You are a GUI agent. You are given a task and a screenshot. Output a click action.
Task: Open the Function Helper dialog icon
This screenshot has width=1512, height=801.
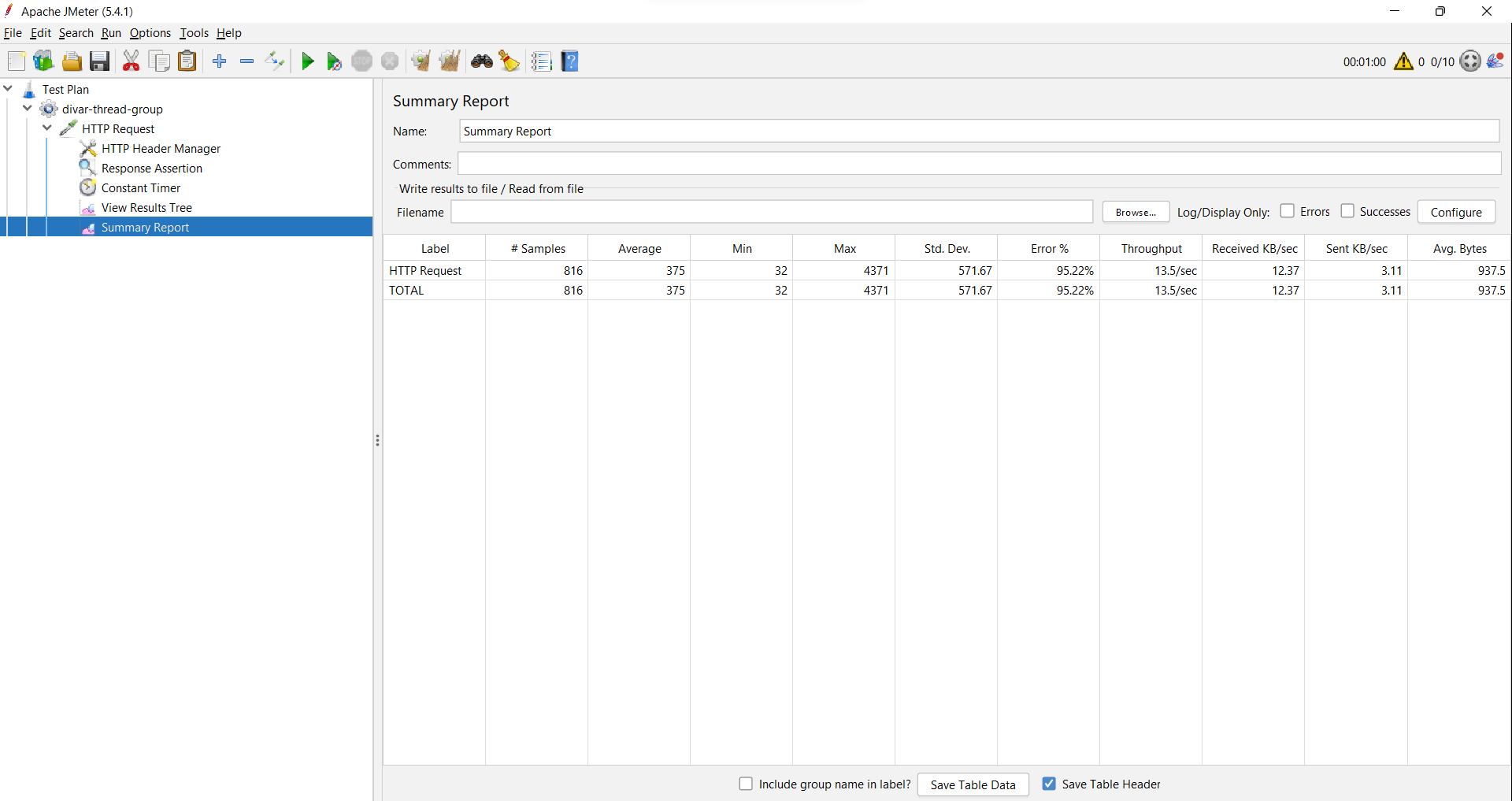point(542,61)
